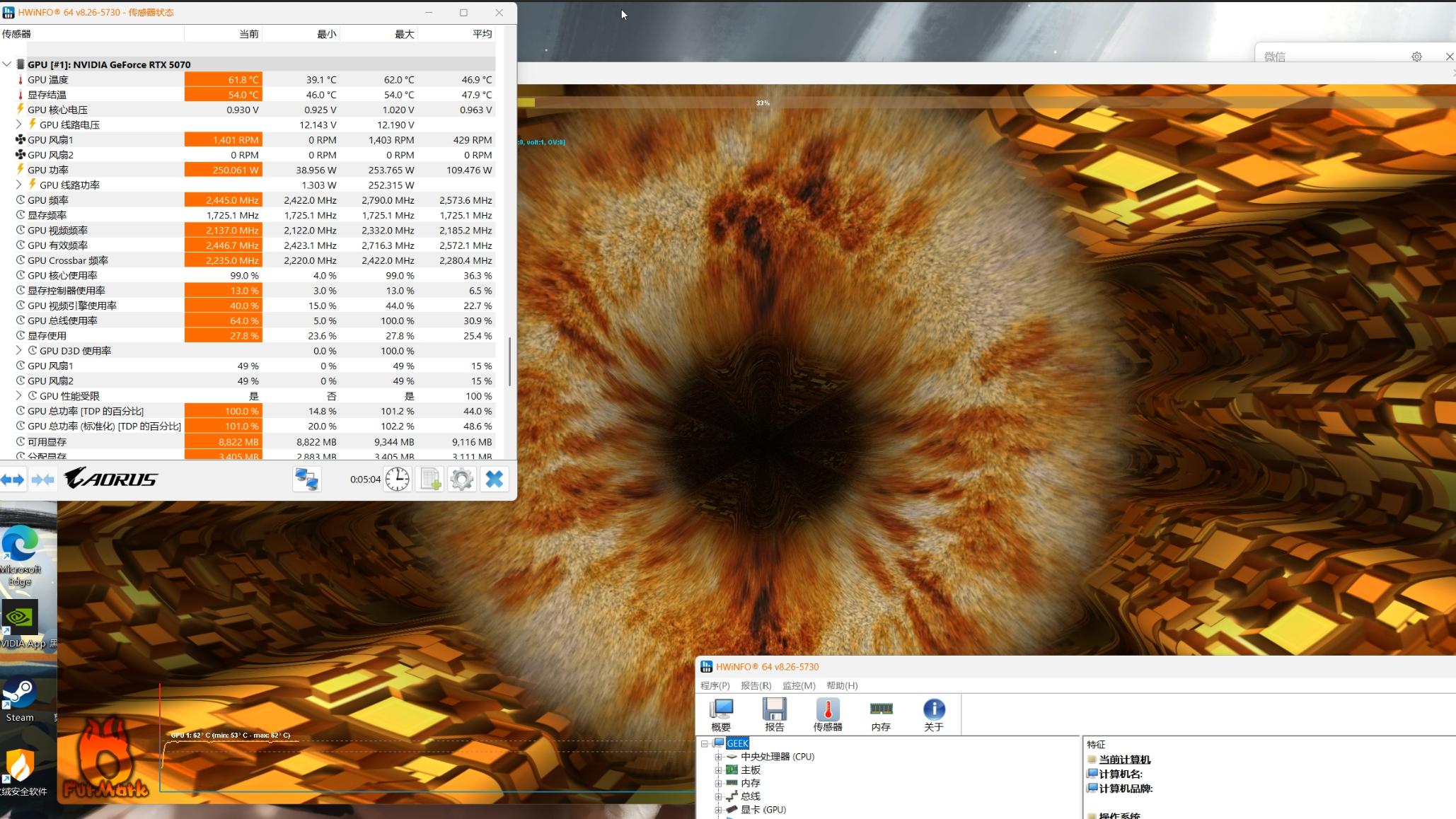
Task: Open the 概要 summary toolbar icon
Action: coord(721,714)
